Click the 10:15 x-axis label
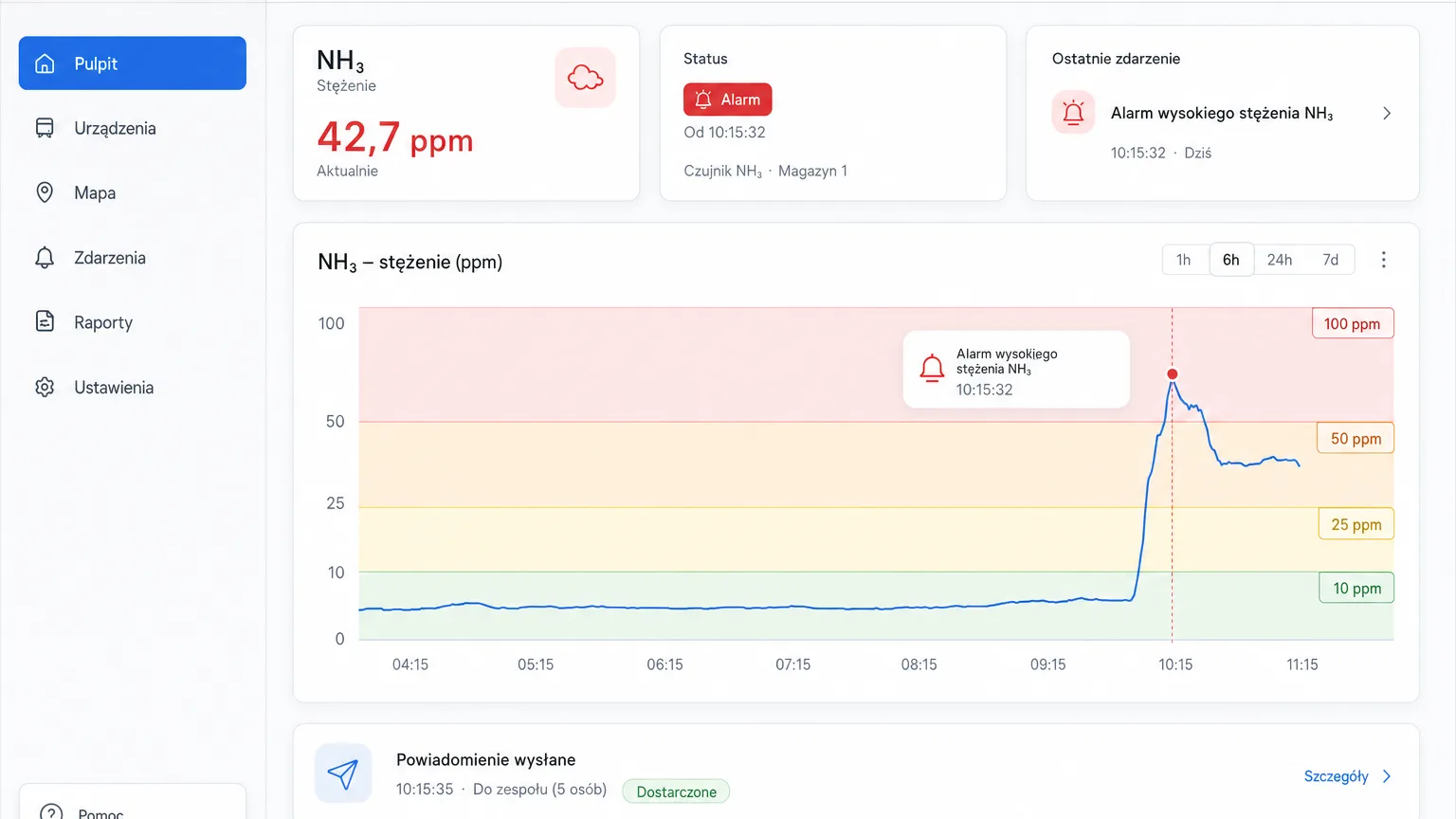 1175,664
